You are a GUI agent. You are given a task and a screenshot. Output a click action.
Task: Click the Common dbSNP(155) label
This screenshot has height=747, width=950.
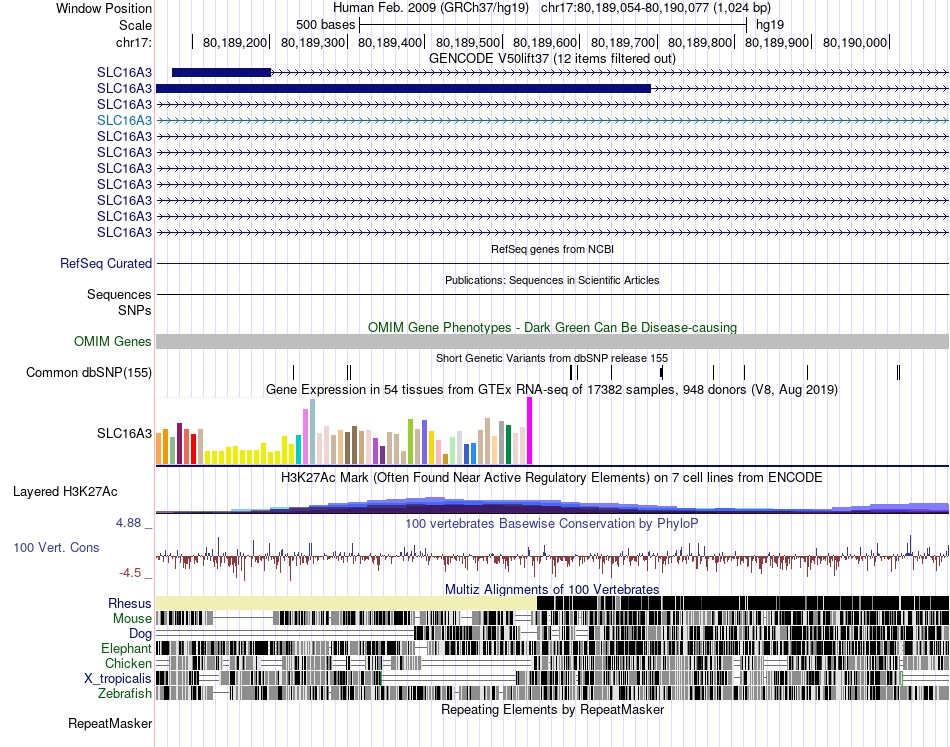[88, 373]
